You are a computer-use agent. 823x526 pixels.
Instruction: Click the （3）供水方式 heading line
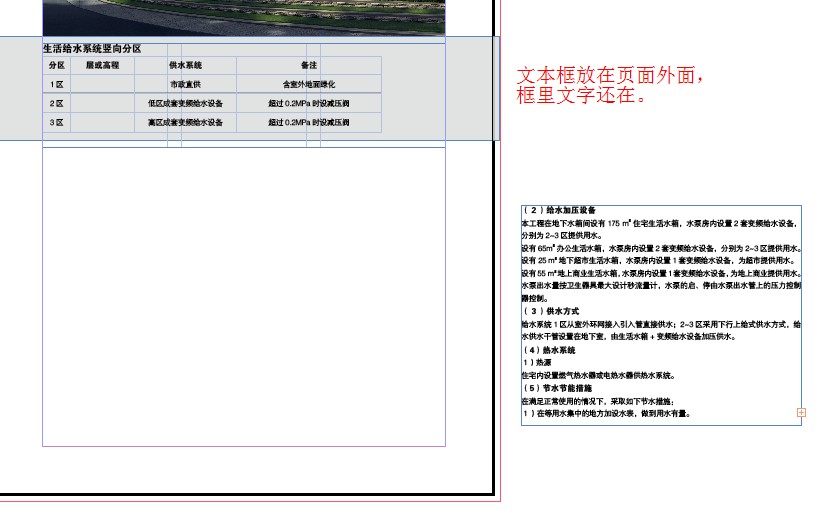[551, 311]
